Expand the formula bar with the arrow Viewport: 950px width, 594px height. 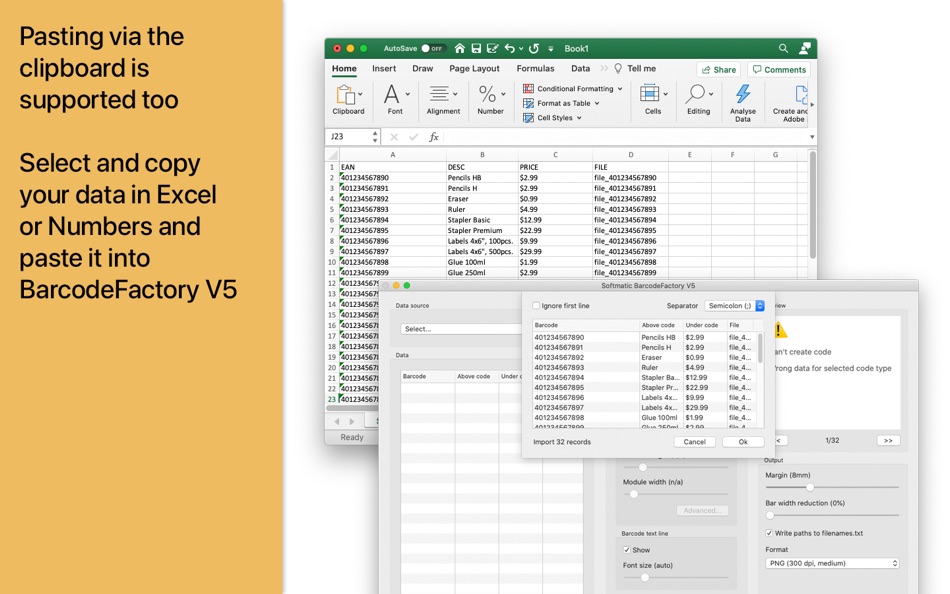coord(812,137)
